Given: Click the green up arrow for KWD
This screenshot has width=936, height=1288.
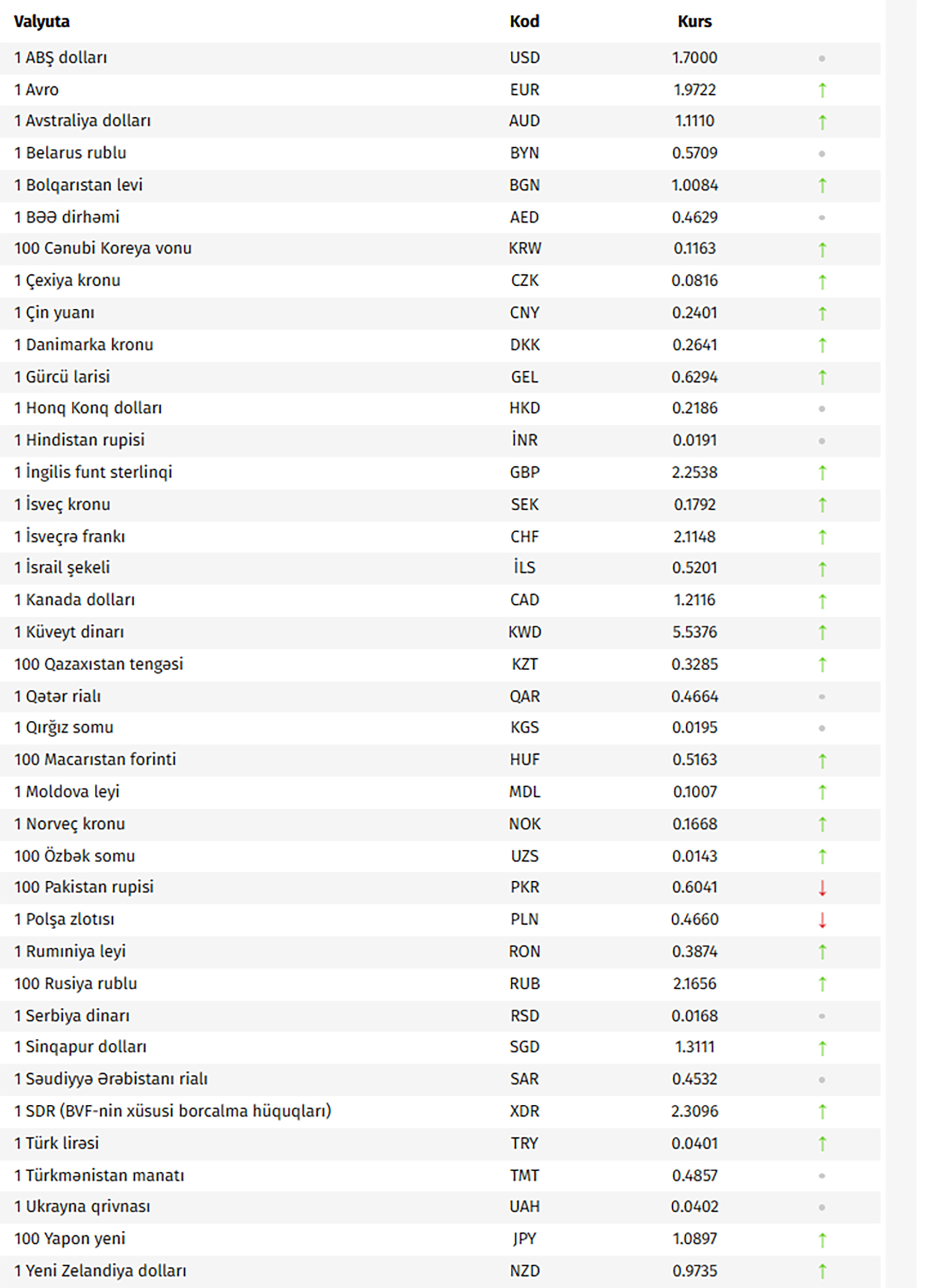Looking at the screenshot, I should point(822,632).
